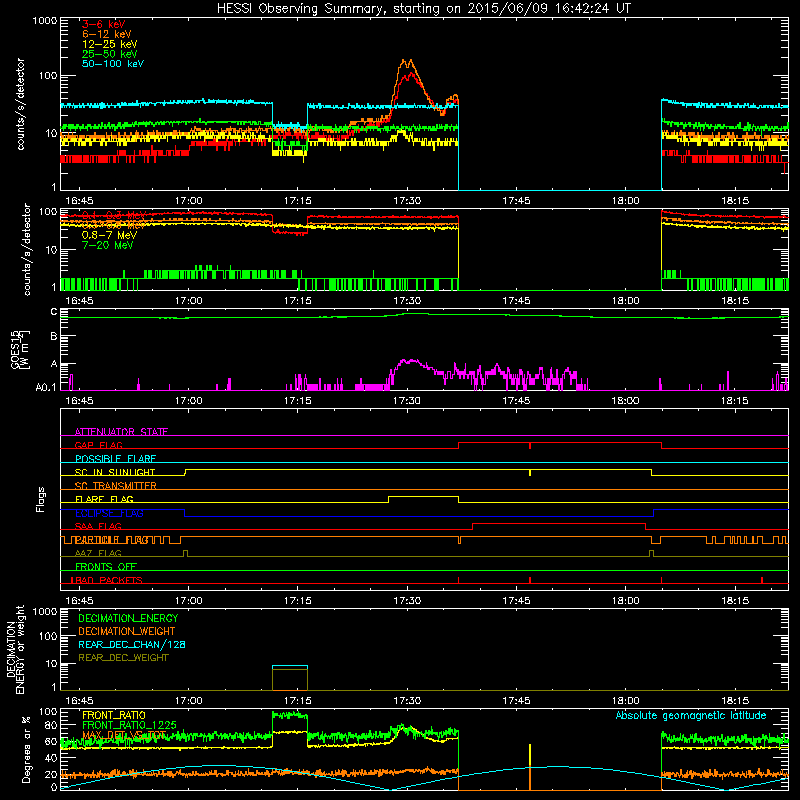Click the Degrees or % axis label
The height and width of the screenshot is (800, 800).
coord(26,749)
